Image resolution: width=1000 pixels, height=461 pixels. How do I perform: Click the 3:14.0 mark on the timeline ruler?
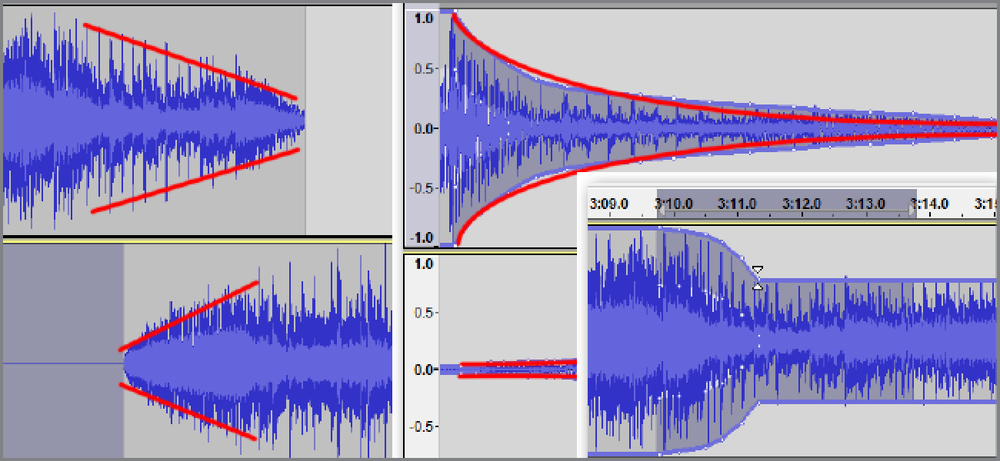929,204
